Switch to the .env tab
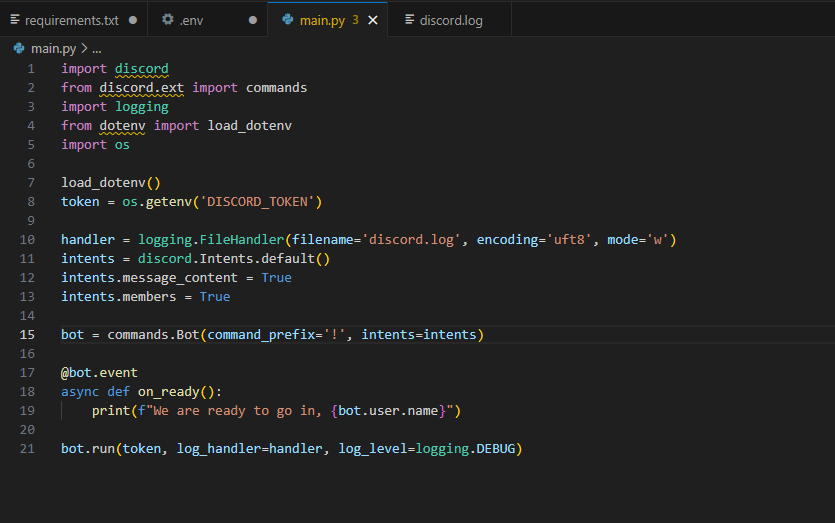This screenshot has width=835, height=523. point(208,20)
